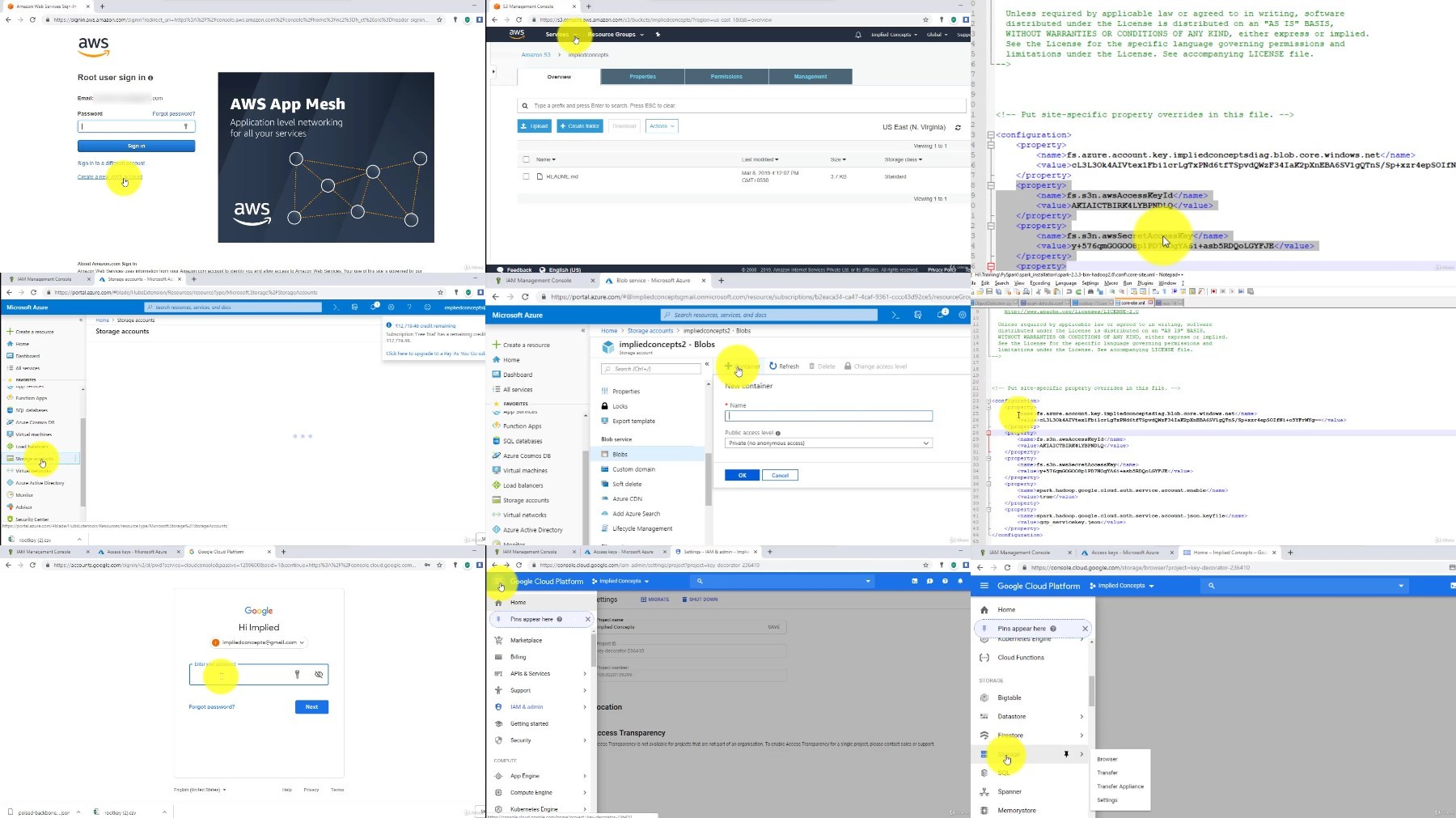The height and width of the screenshot is (818, 1456).
Task: Click Next on Google sign-in
Action: (311, 706)
